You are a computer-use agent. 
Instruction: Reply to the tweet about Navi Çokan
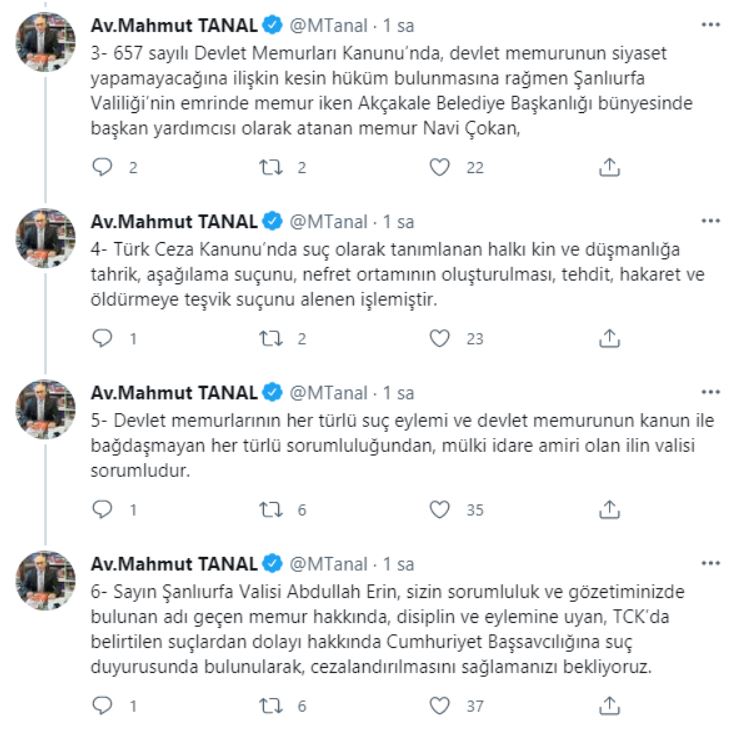(103, 168)
